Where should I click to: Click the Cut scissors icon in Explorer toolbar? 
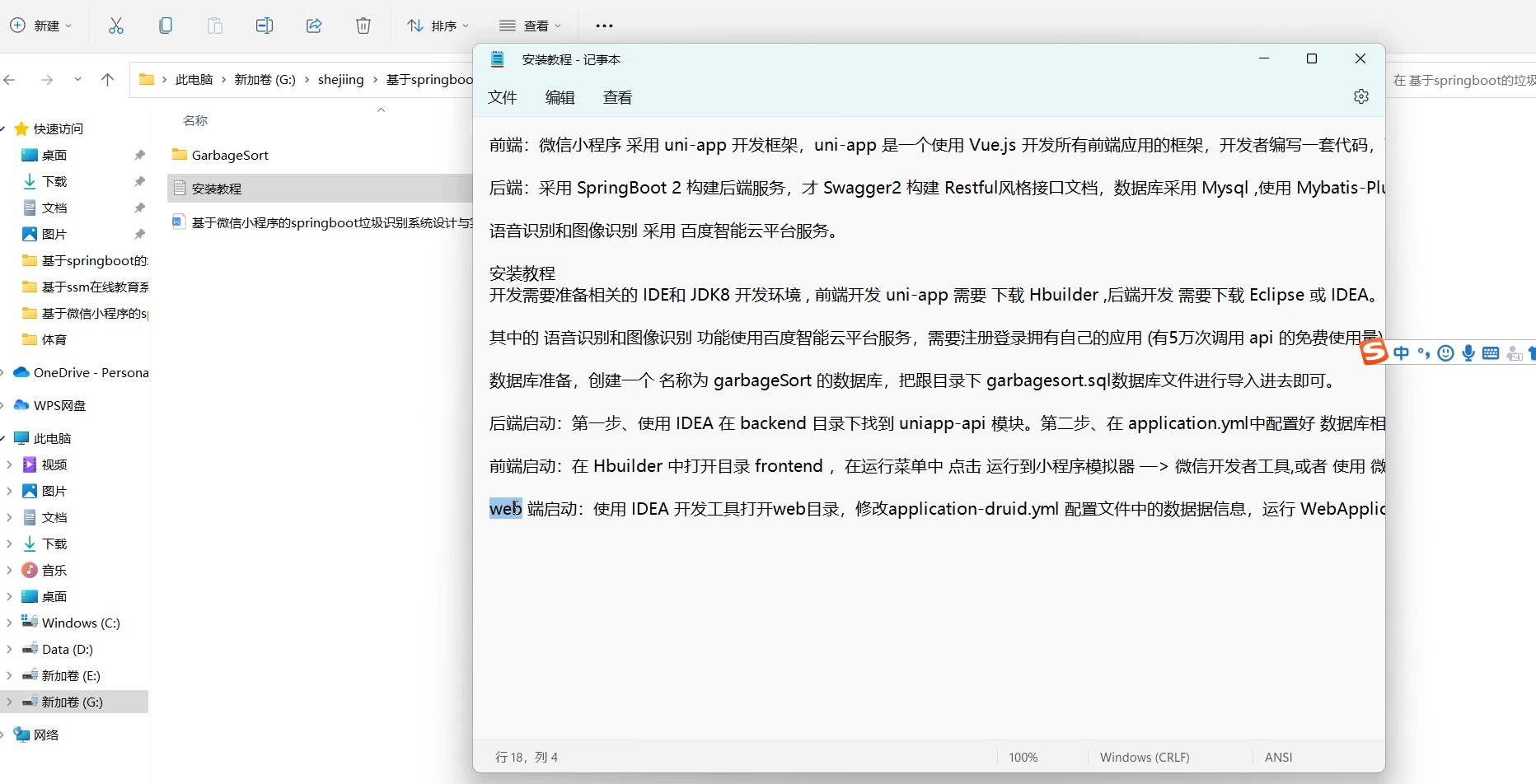point(116,26)
